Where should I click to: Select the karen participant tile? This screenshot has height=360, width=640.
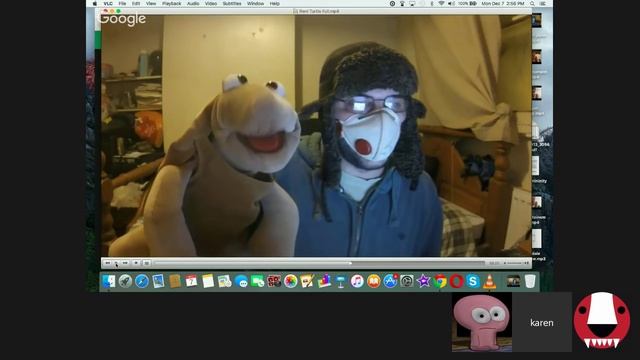coord(542,322)
